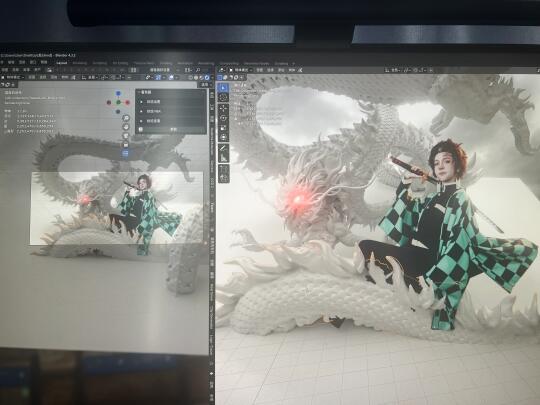Select the Annotate tool in right viewport

point(223,148)
